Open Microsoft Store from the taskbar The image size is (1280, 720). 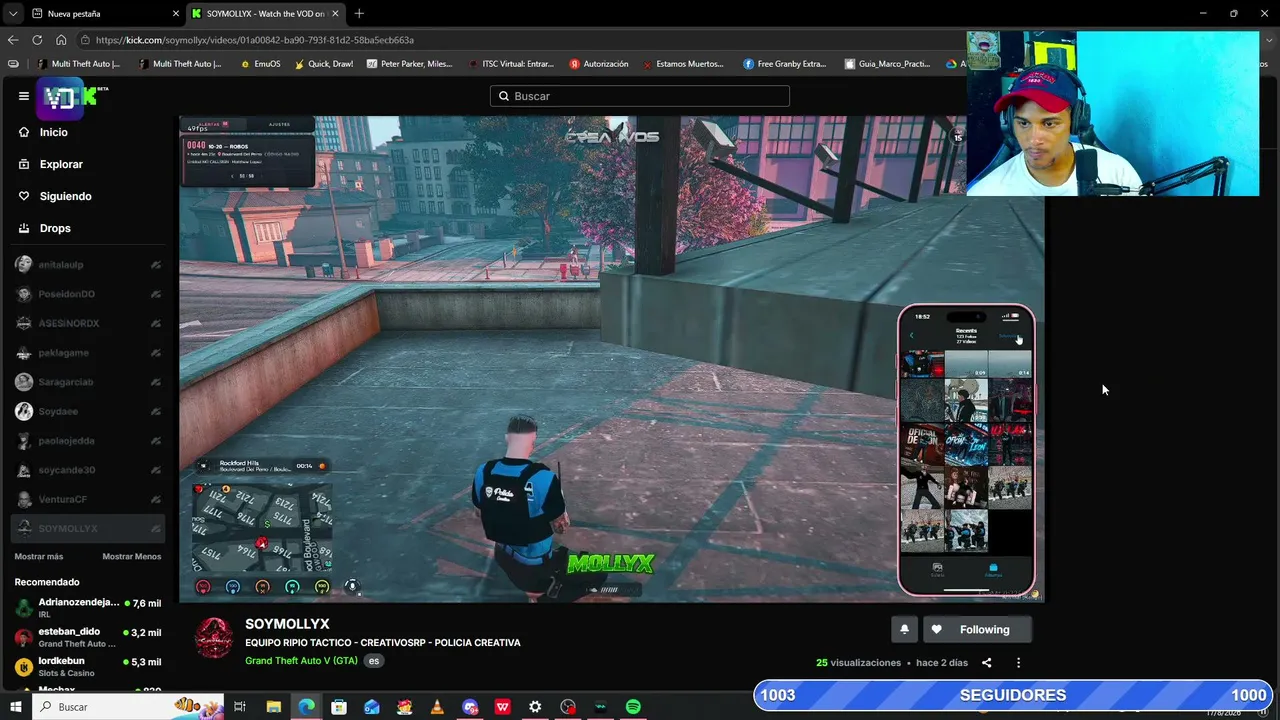tap(339, 707)
